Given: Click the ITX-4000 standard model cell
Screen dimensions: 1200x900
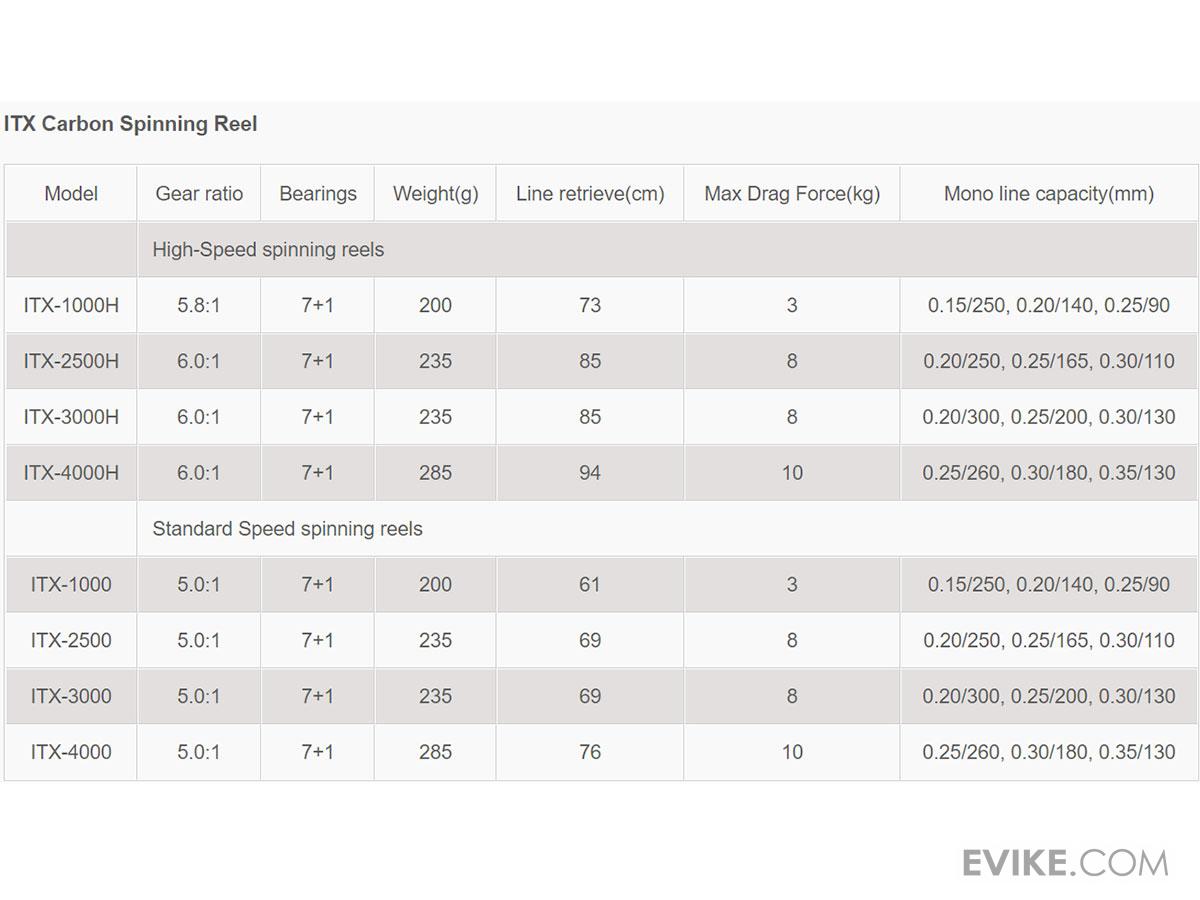Looking at the screenshot, I should [71, 752].
